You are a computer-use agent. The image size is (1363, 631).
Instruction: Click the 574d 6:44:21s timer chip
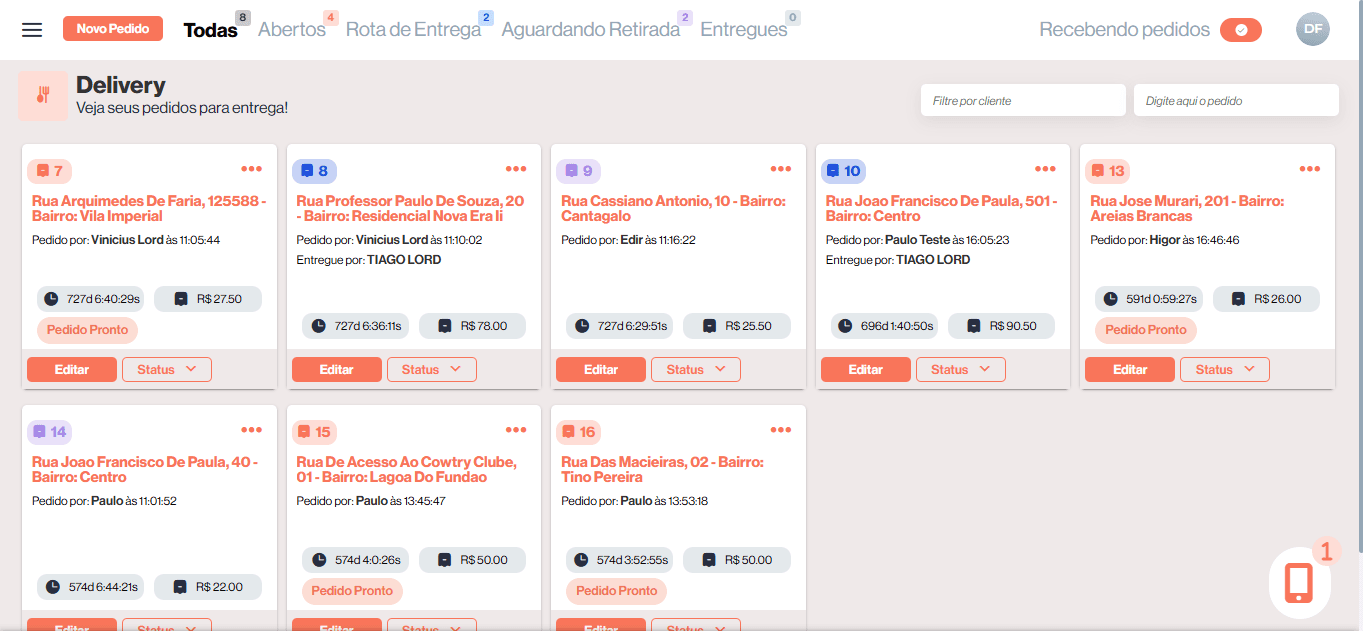[x=91, y=587]
